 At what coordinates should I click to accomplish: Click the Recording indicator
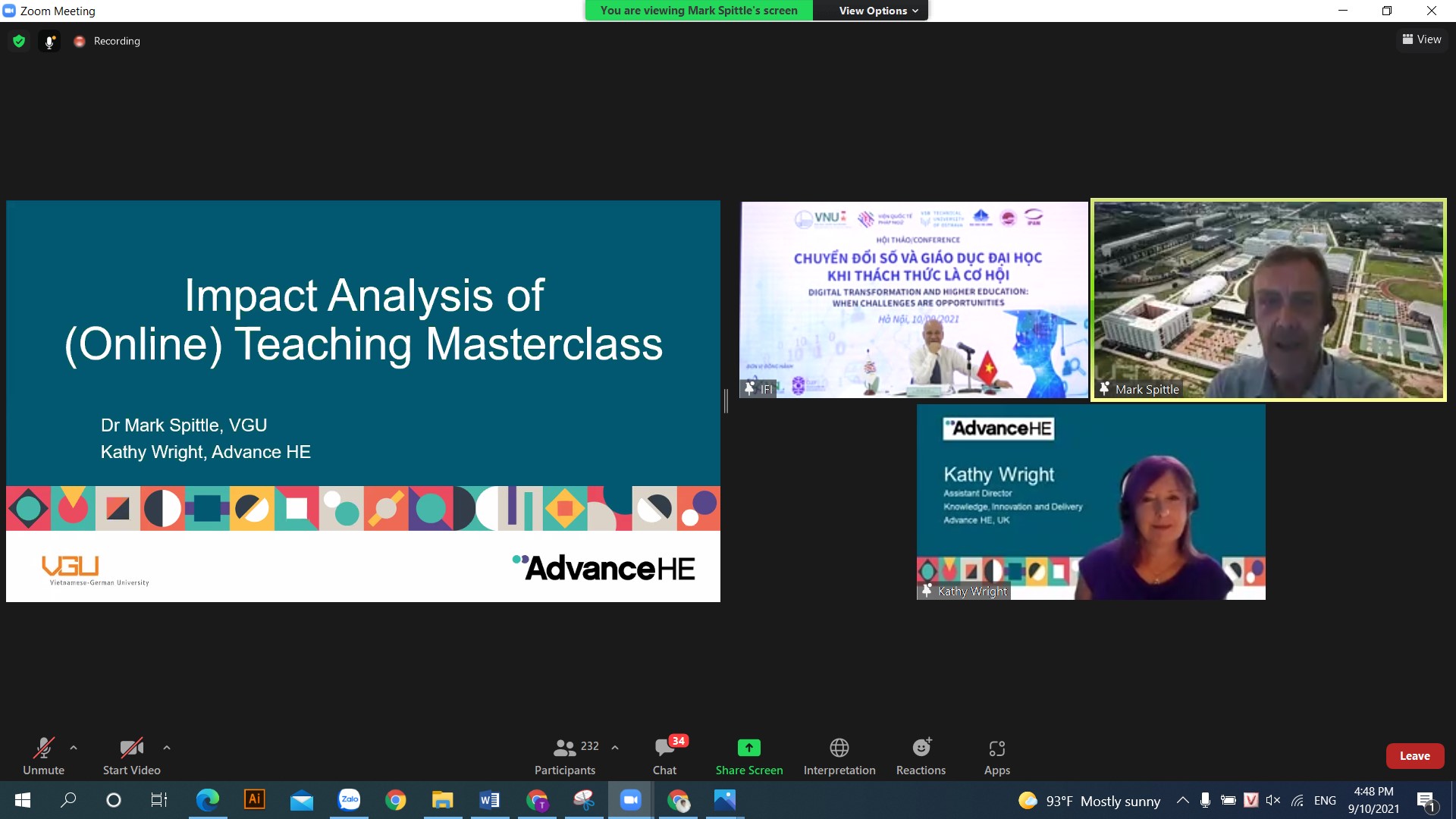[x=107, y=41]
